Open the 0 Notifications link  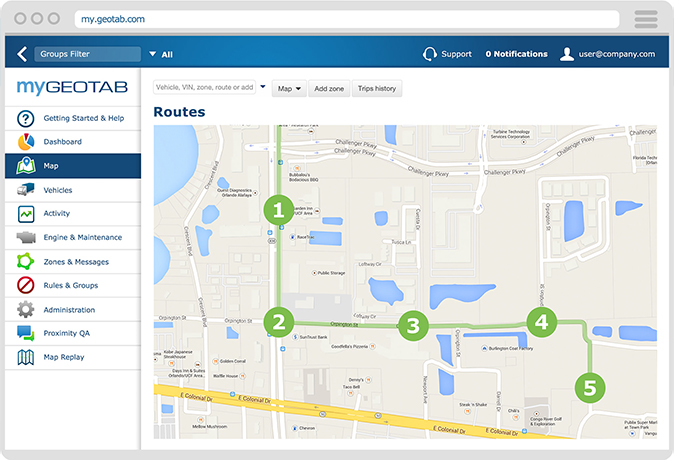516,54
